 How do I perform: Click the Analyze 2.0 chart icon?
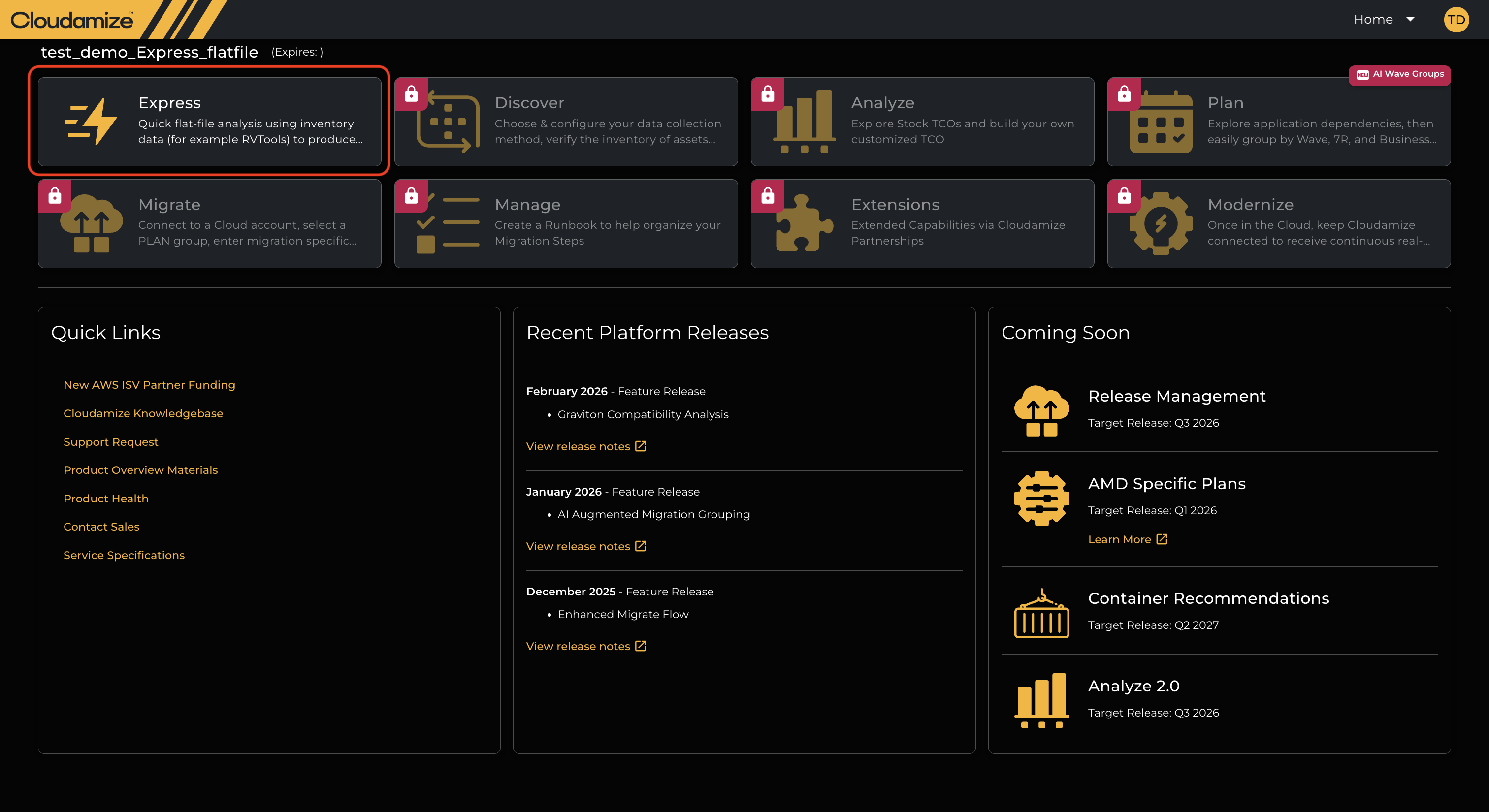(x=1041, y=701)
